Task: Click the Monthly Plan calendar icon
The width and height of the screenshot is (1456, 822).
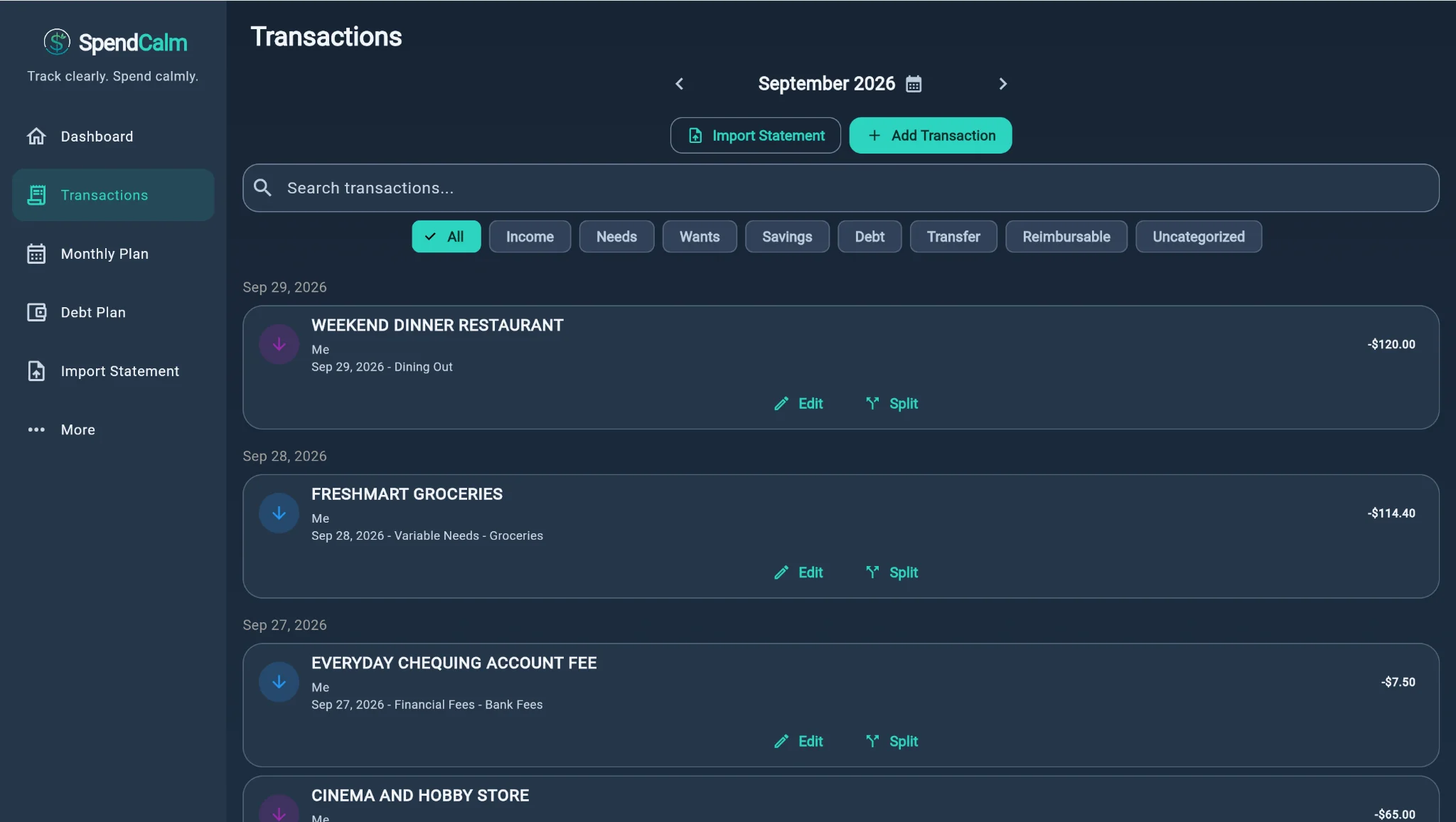Action: click(x=36, y=254)
